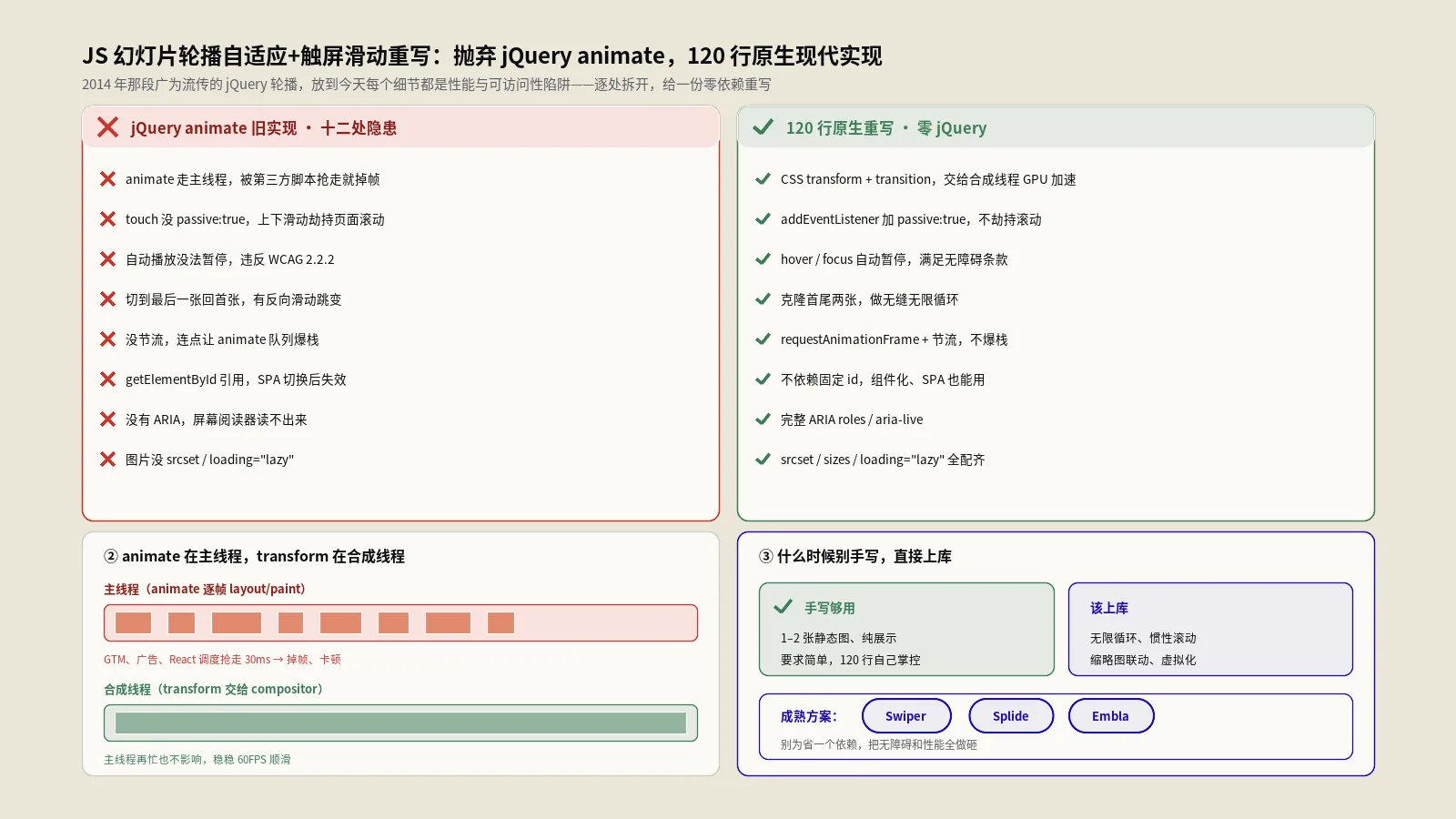Click red X beside getElementById 引用
The height and width of the screenshot is (819, 1456).
(x=107, y=379)
